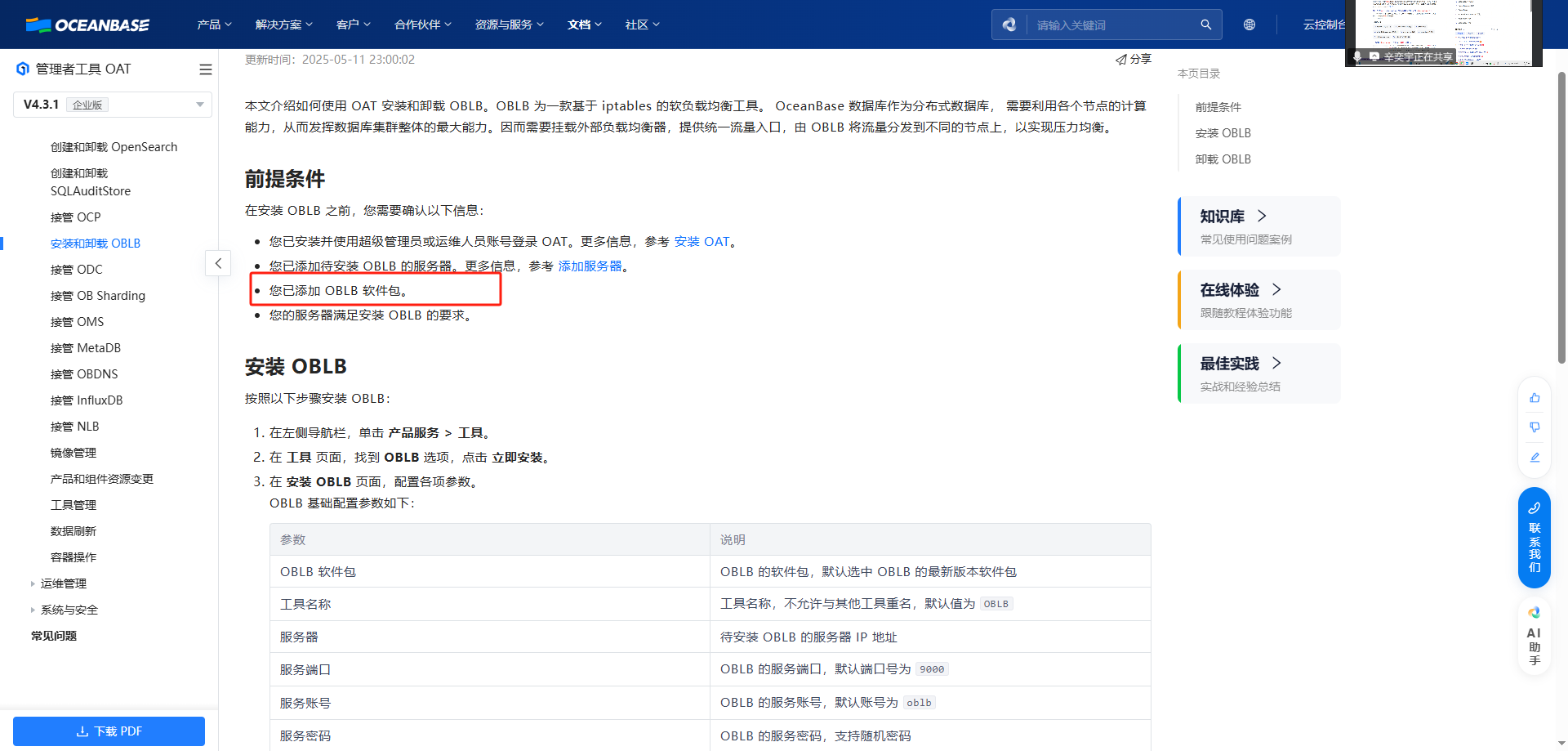Open 创建和卸载 OpenSearch in sidebar
Screen dimensions: 1568x751
click(114, 147)
